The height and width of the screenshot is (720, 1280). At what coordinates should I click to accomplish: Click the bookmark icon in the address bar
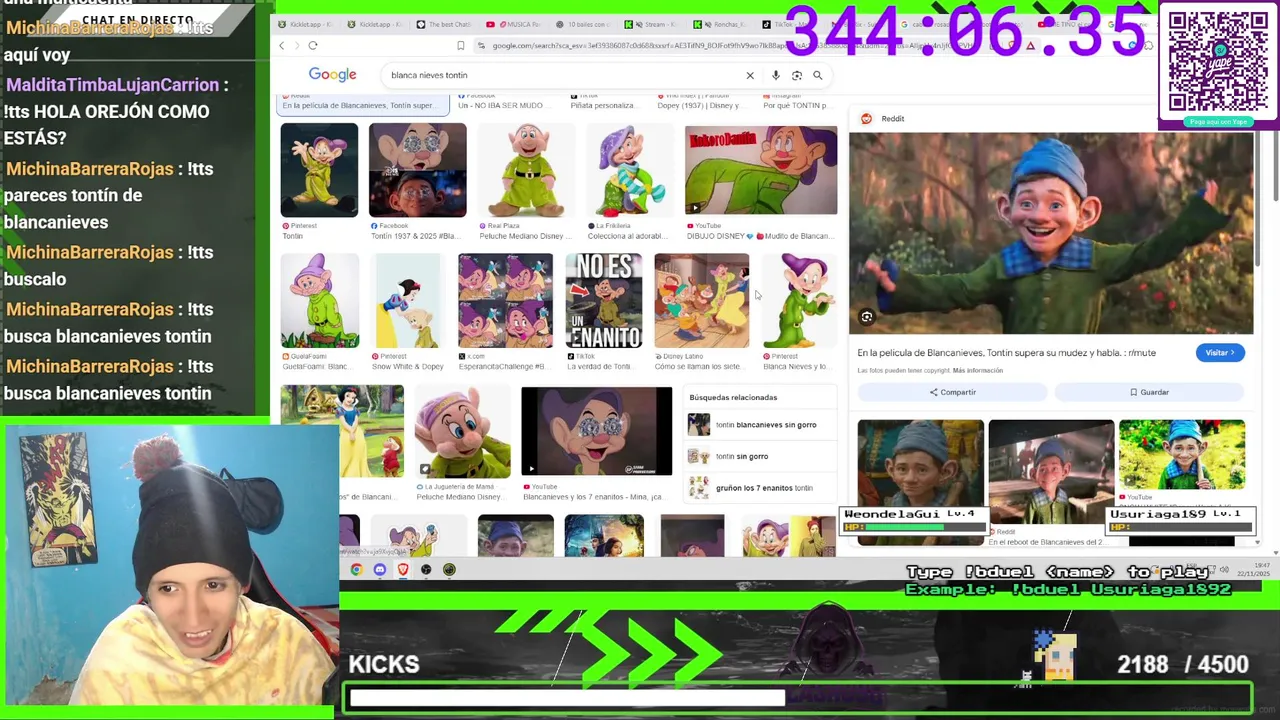pos(460,45)
